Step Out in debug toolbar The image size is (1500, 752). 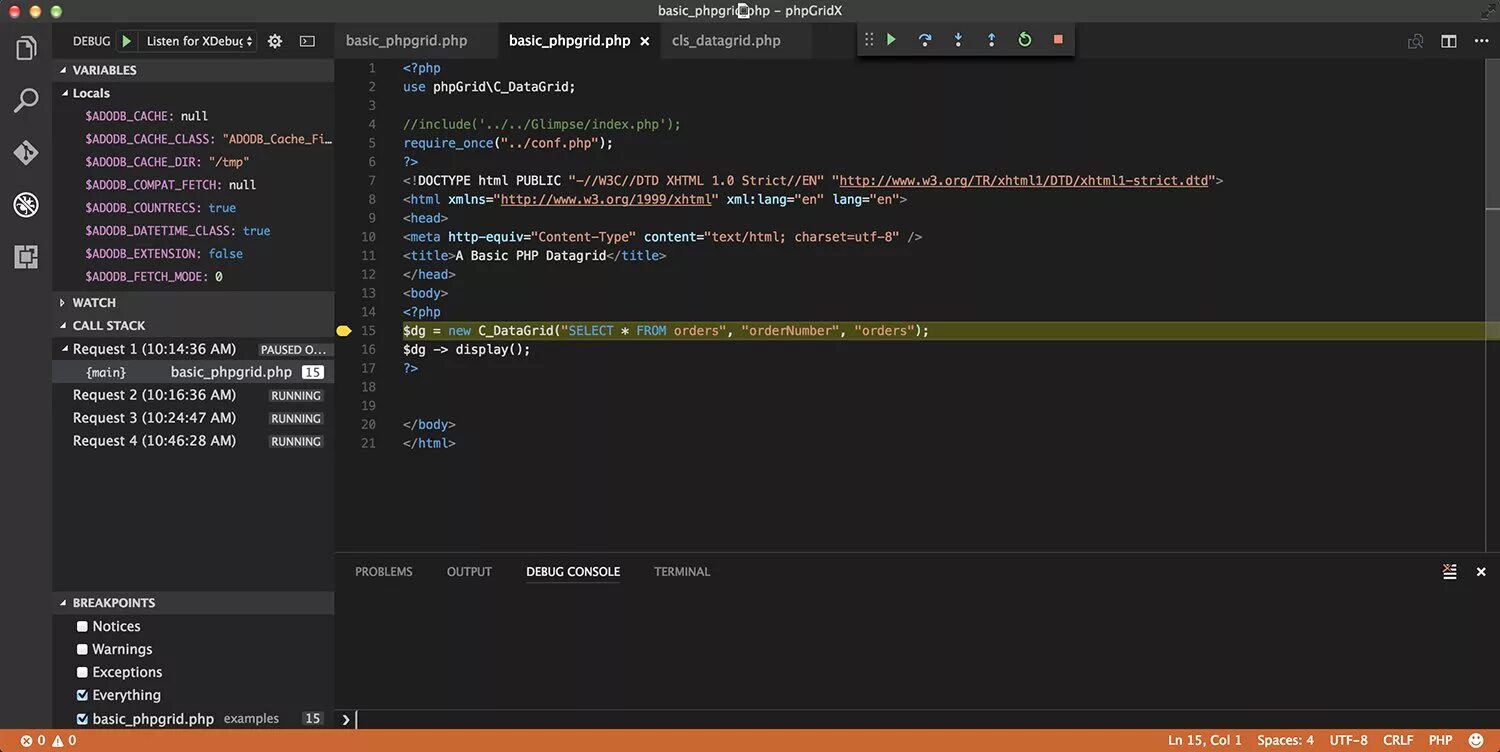991,40
